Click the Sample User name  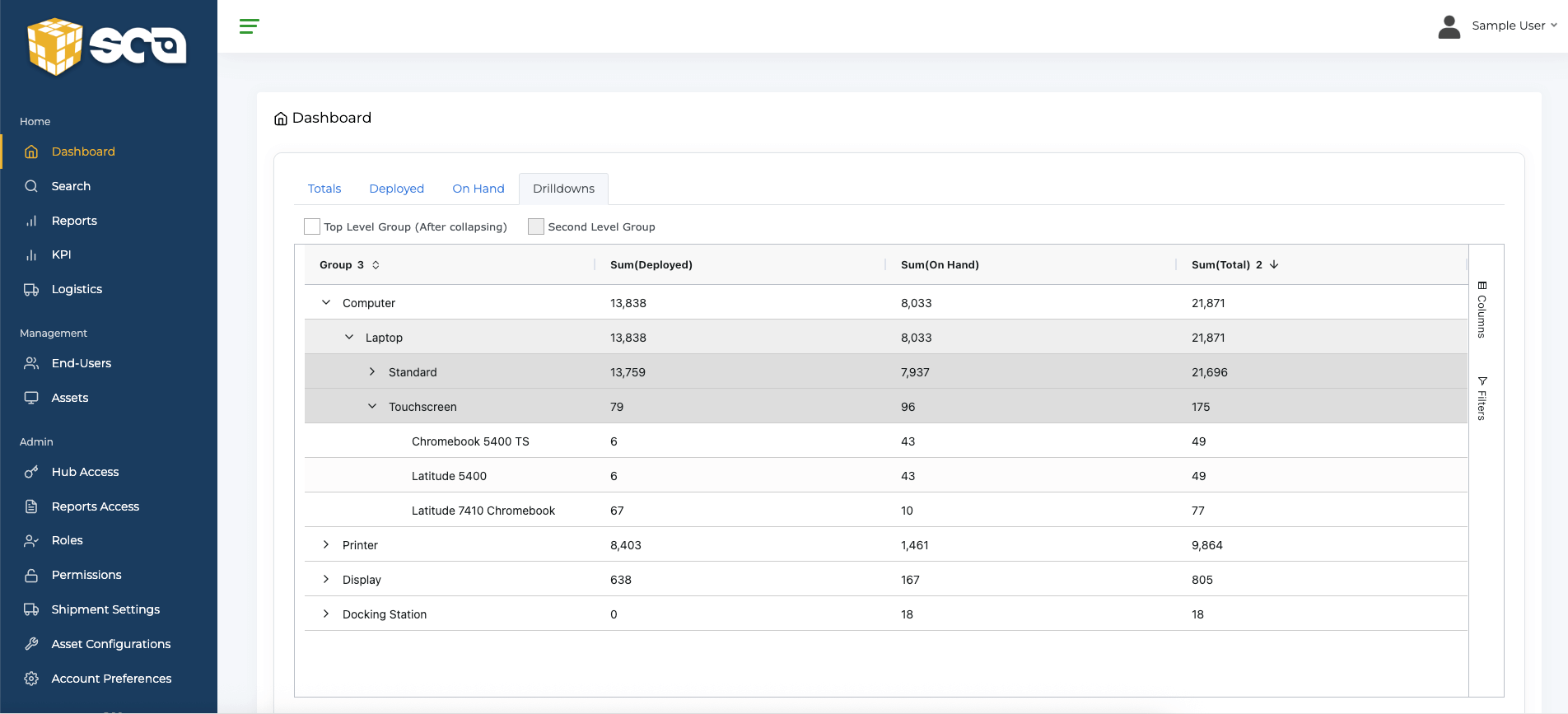tap(1509, 26)
